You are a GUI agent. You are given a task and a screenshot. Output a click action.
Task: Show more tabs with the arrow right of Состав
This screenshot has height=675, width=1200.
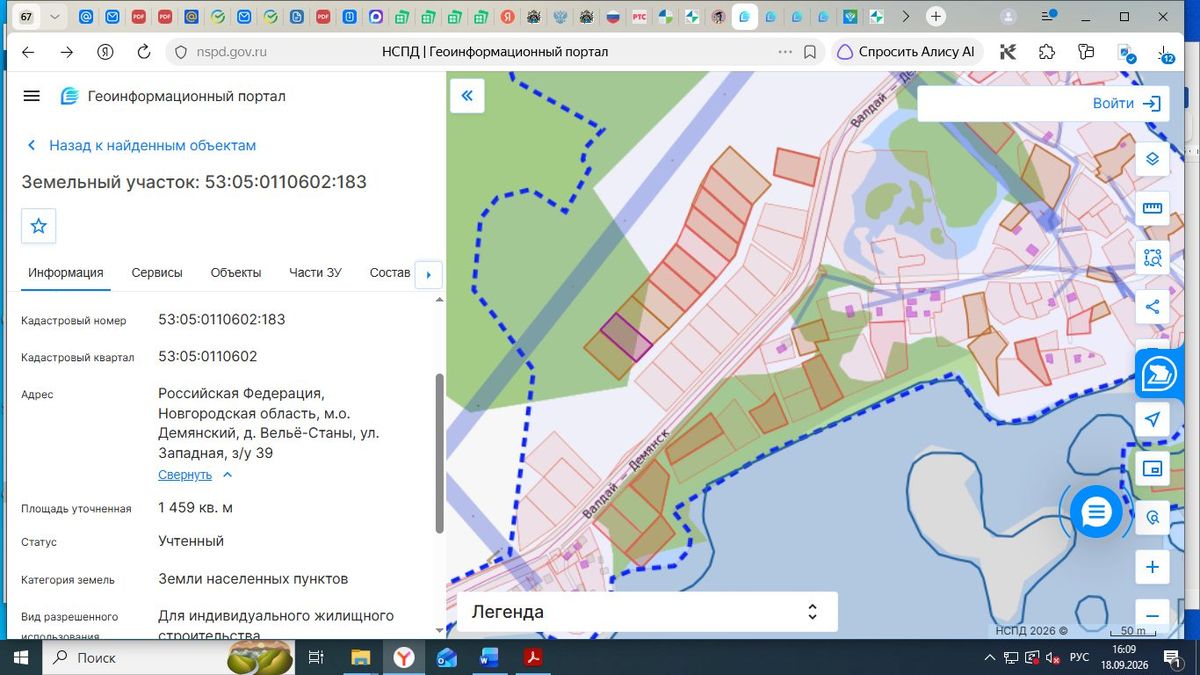pos(428,274)
